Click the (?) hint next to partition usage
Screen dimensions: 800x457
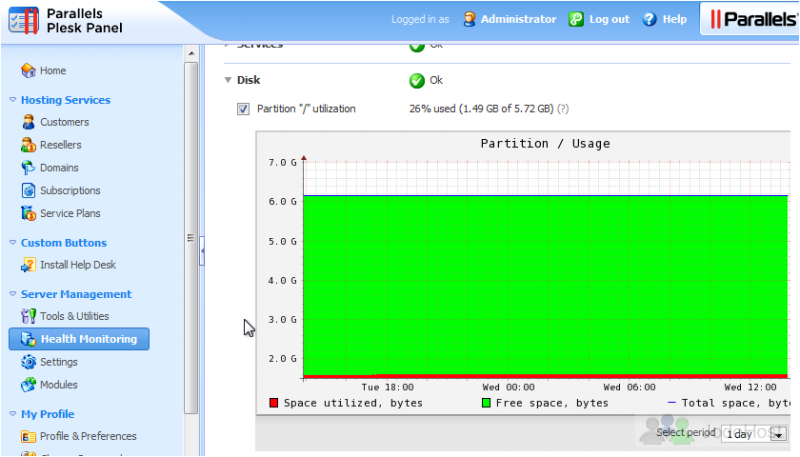point(563,109)
